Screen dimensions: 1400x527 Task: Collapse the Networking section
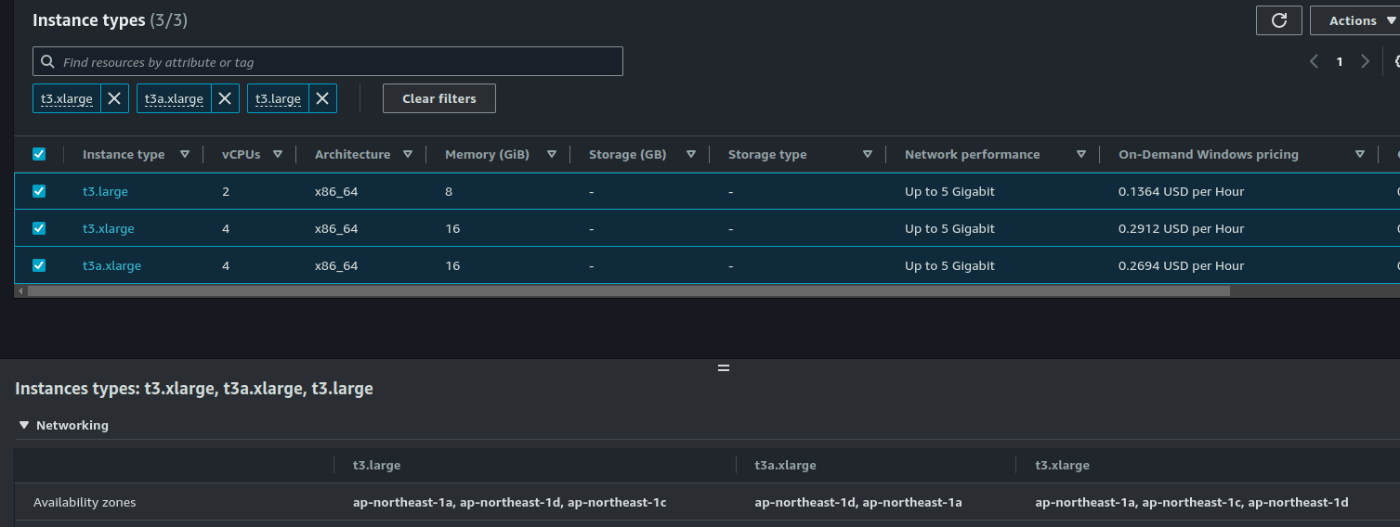[x=24, y=425]
